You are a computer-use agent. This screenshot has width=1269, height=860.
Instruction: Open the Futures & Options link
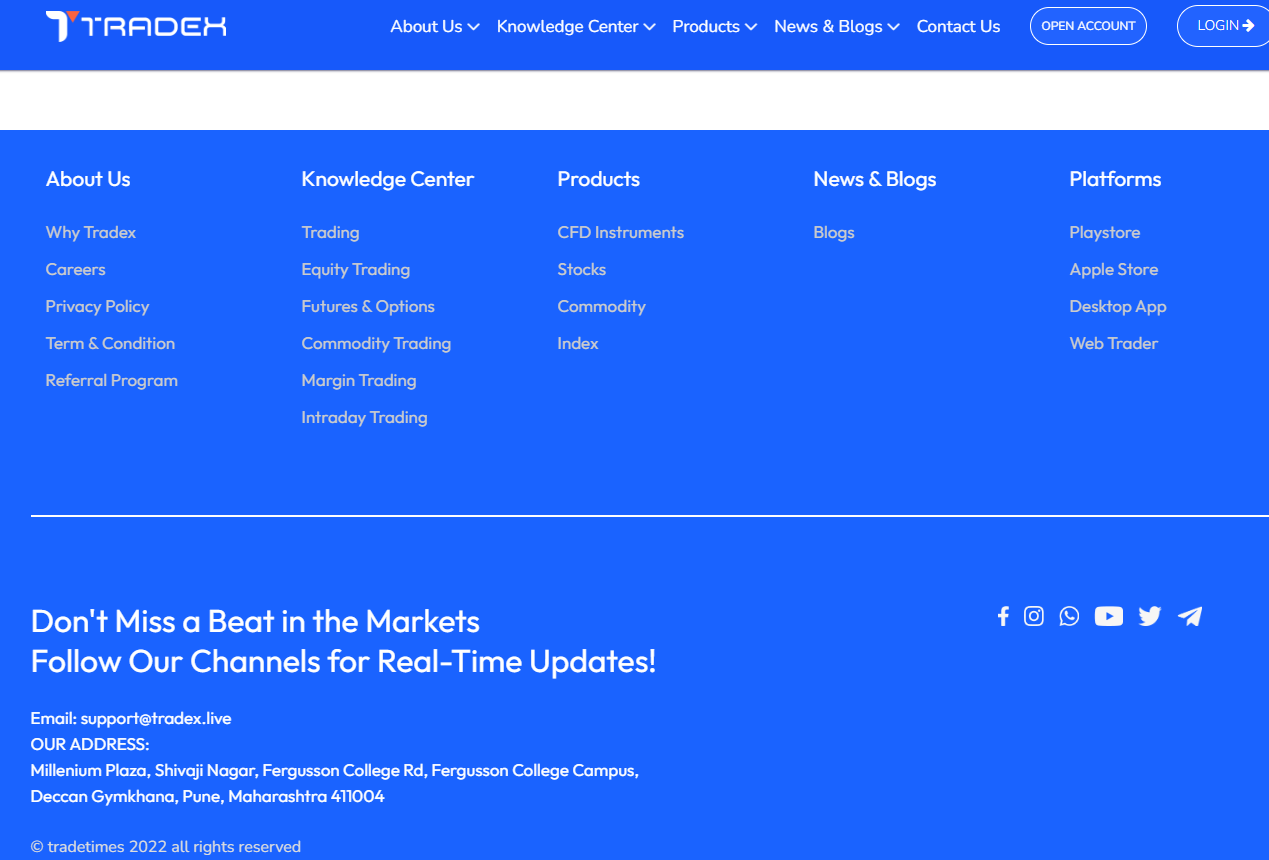368,306
